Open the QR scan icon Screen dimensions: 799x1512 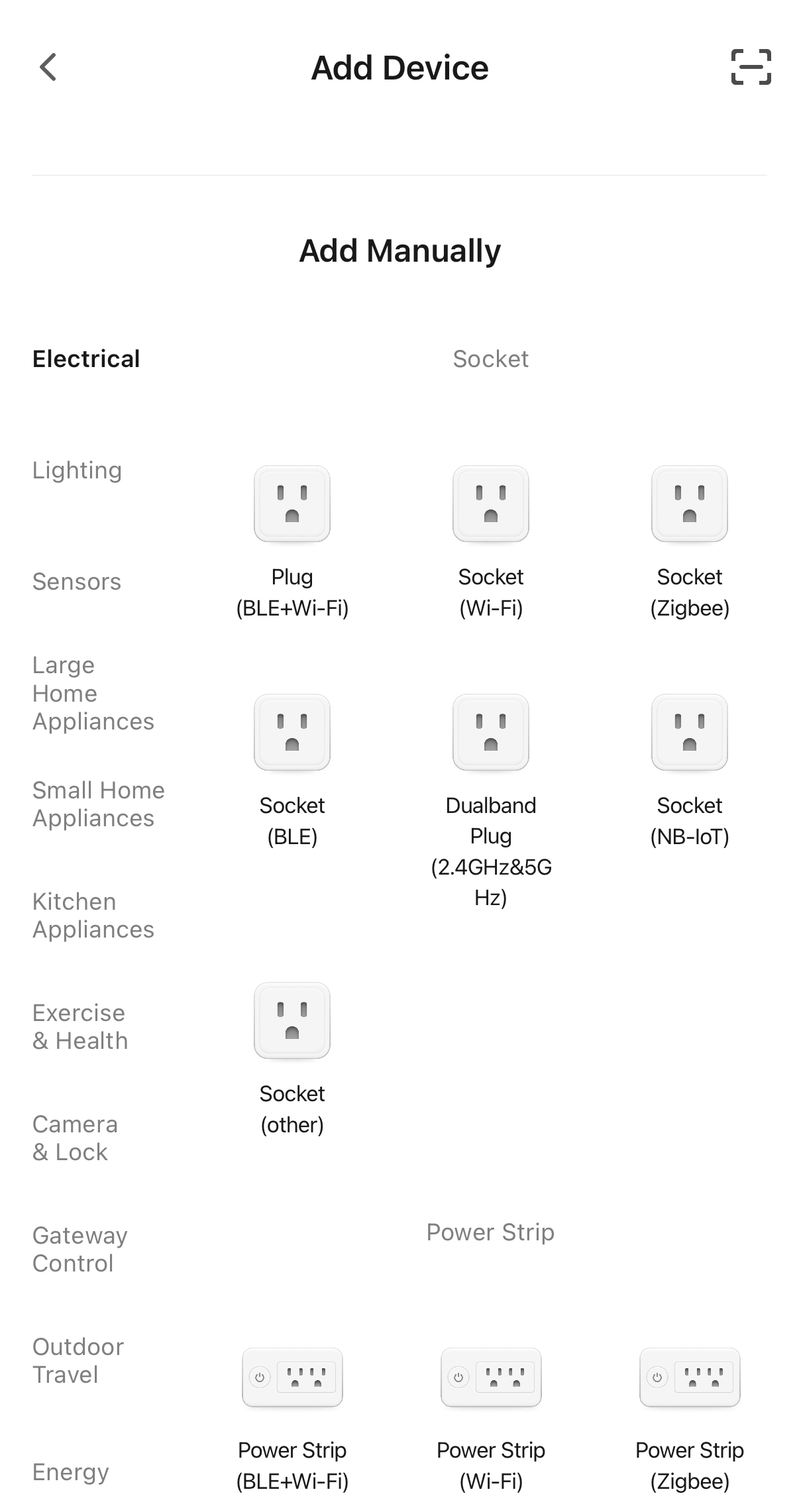tap(751, 68)
